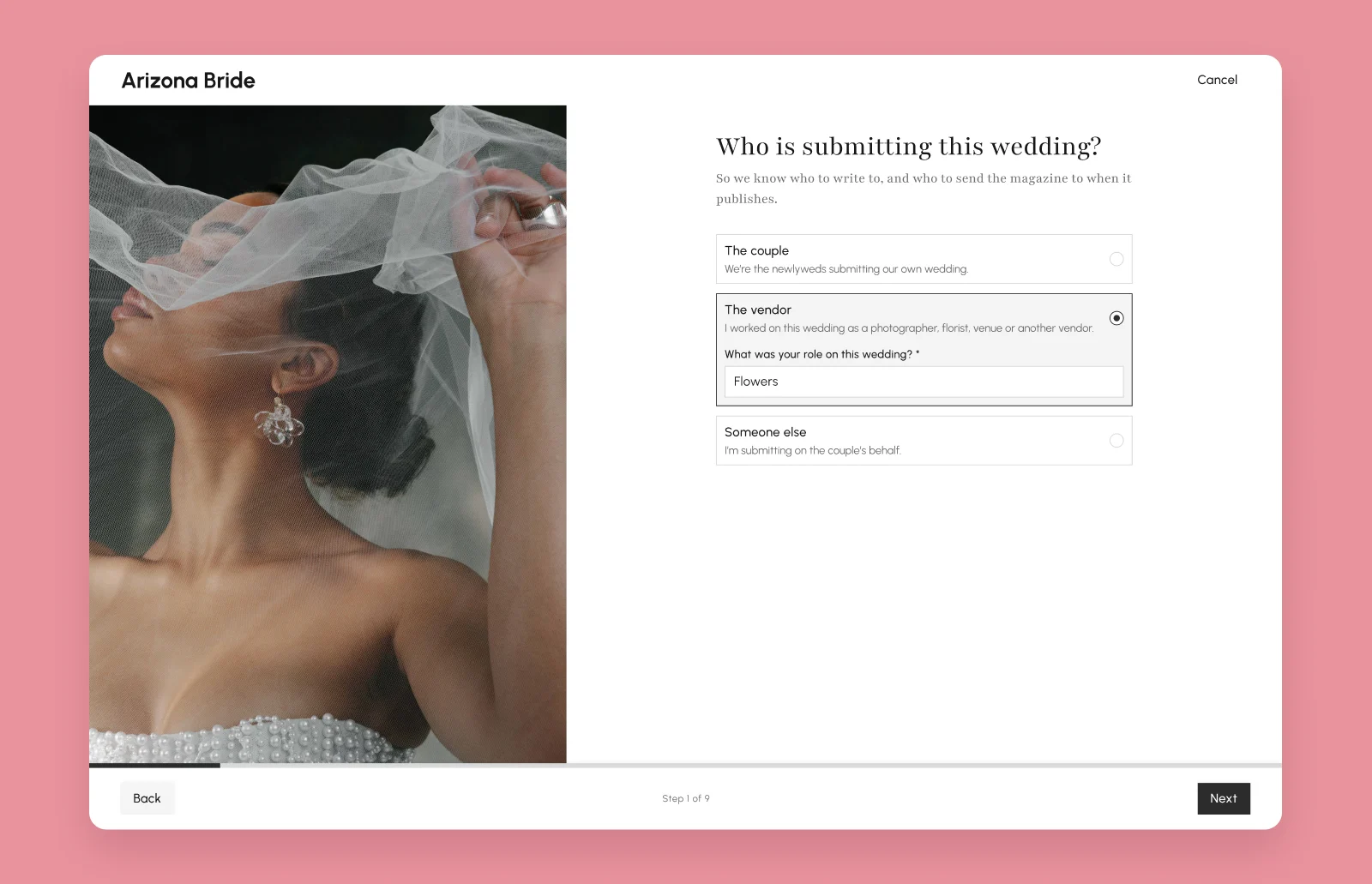Click the "I worked on this wedding as a photographer" description

909,328
